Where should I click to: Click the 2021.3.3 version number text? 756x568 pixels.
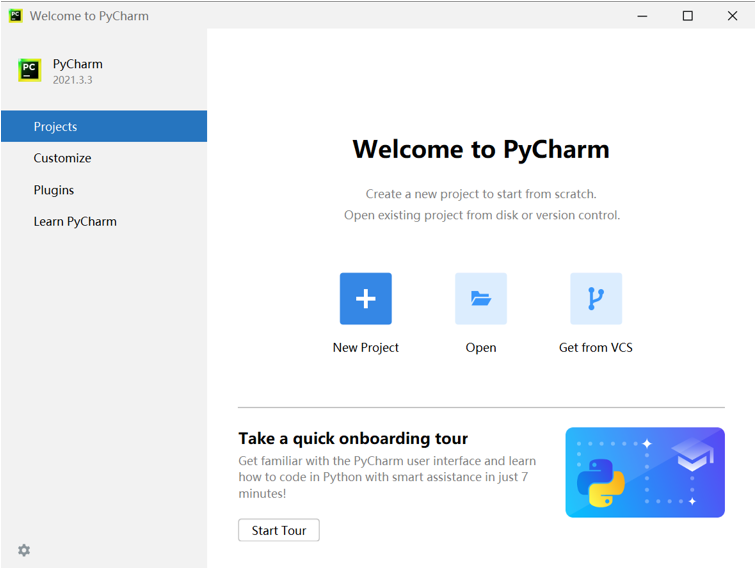[72, 80]
